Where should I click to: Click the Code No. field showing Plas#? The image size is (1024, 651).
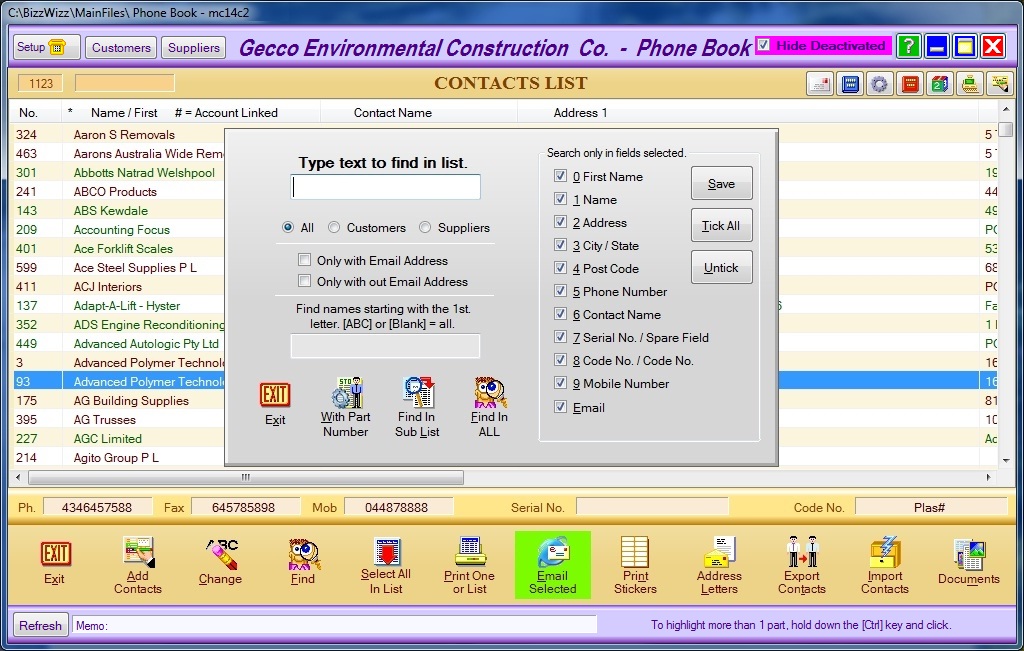click(x=931, y=507)
